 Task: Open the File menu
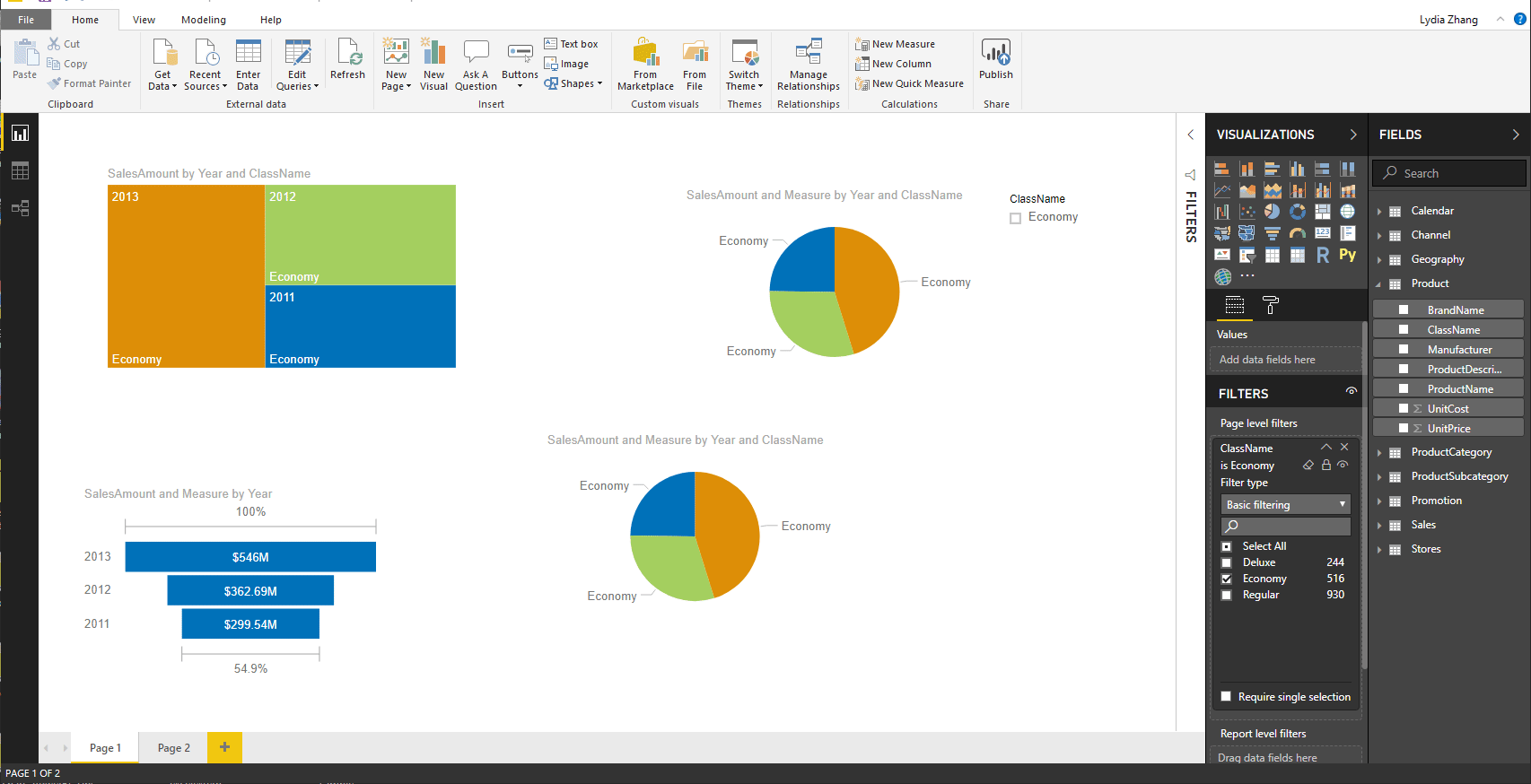pyautogui.click(x=26, y=20)
